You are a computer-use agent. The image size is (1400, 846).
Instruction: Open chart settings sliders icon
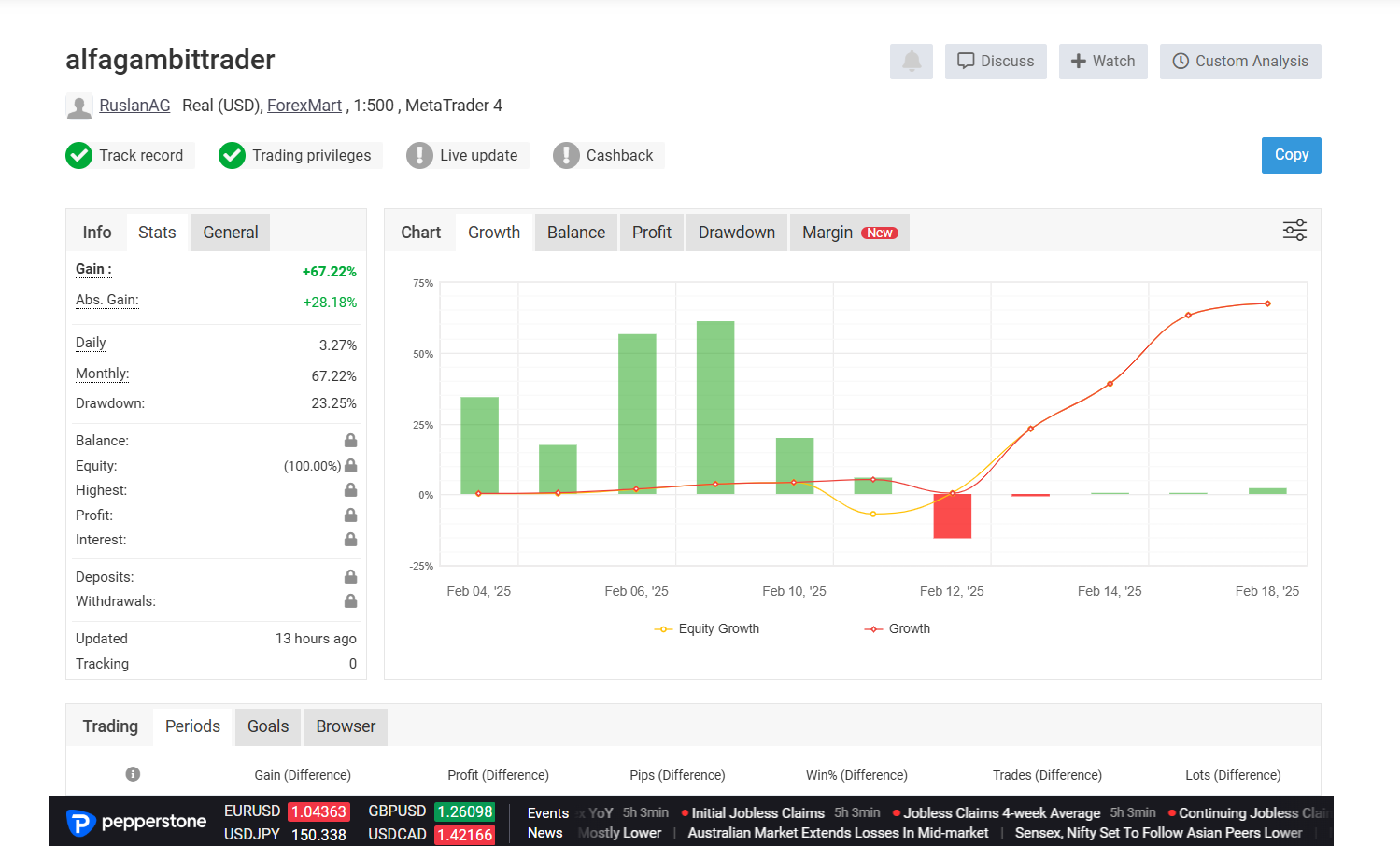[x=1294, y=231]
